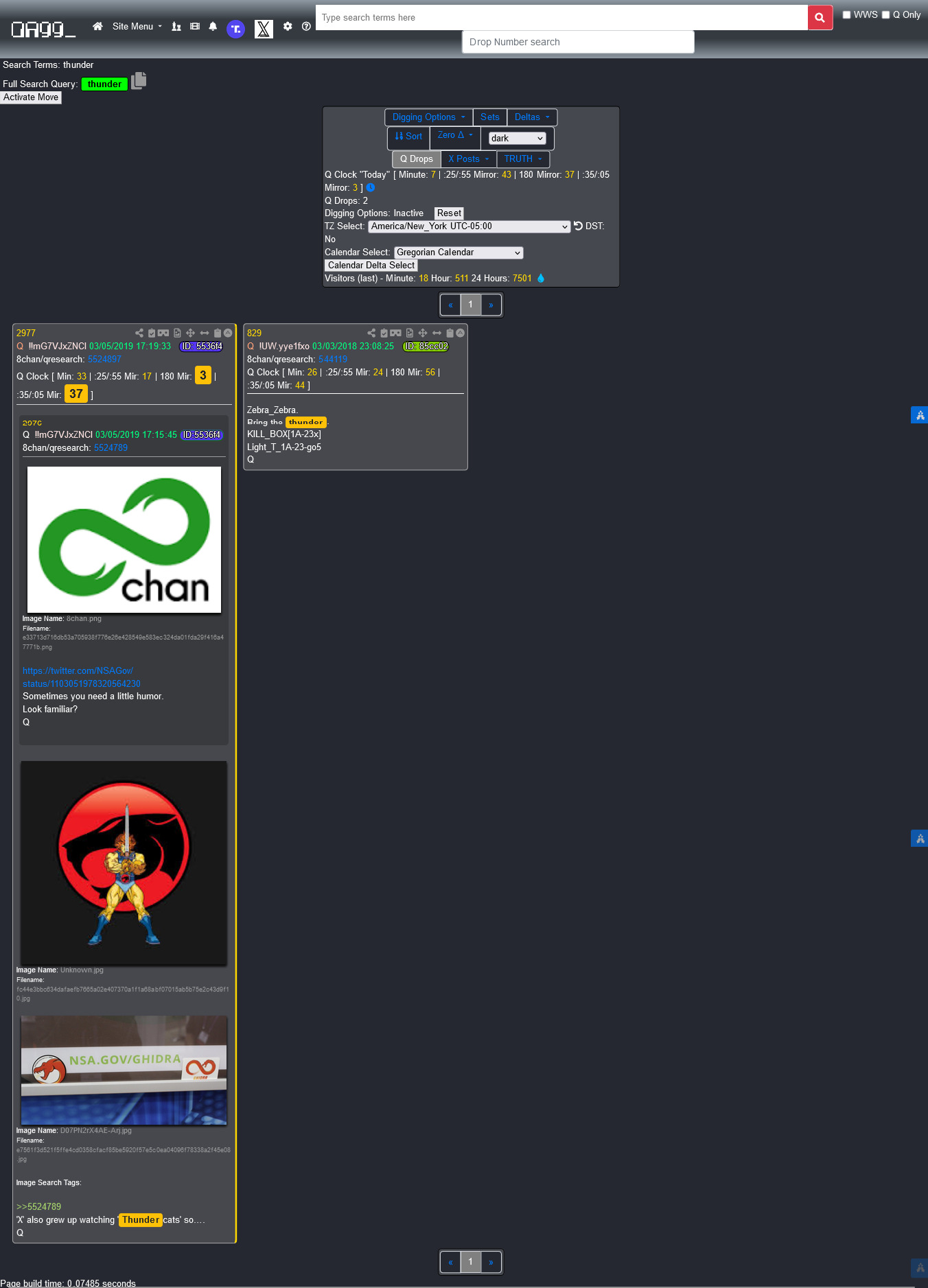Screen dimensions: 928x1288
Task: Click the >>5524789 reply reference link
Action: tap(38, 1206)
